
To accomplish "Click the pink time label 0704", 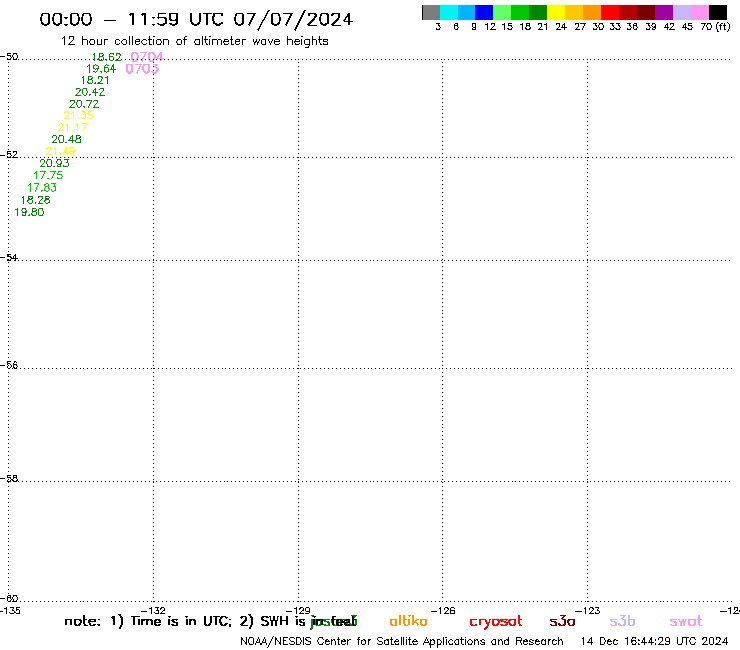I will point(147,57).
